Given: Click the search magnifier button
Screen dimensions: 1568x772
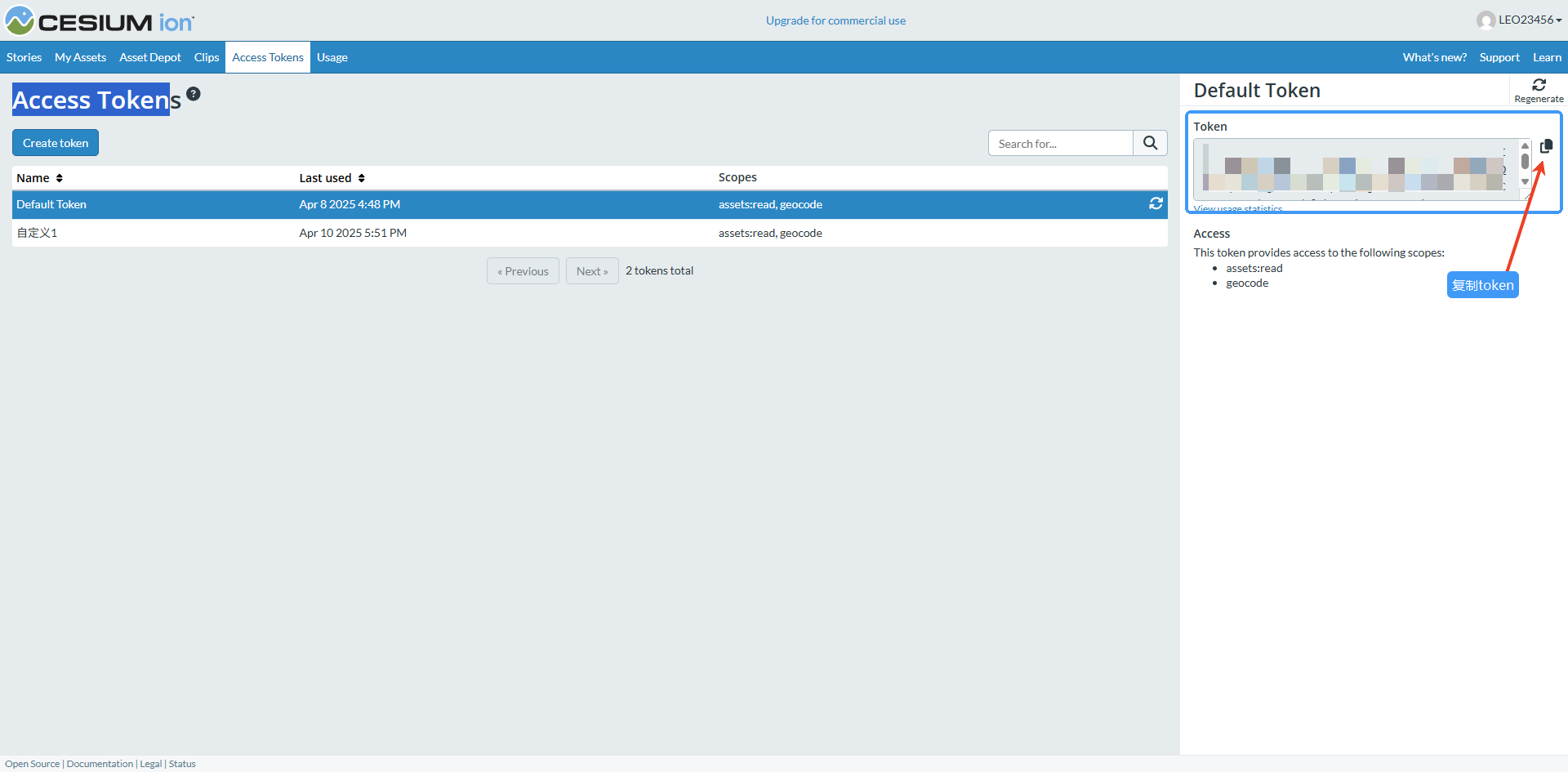Looking at the screenshot, I should coord(1150,143).
